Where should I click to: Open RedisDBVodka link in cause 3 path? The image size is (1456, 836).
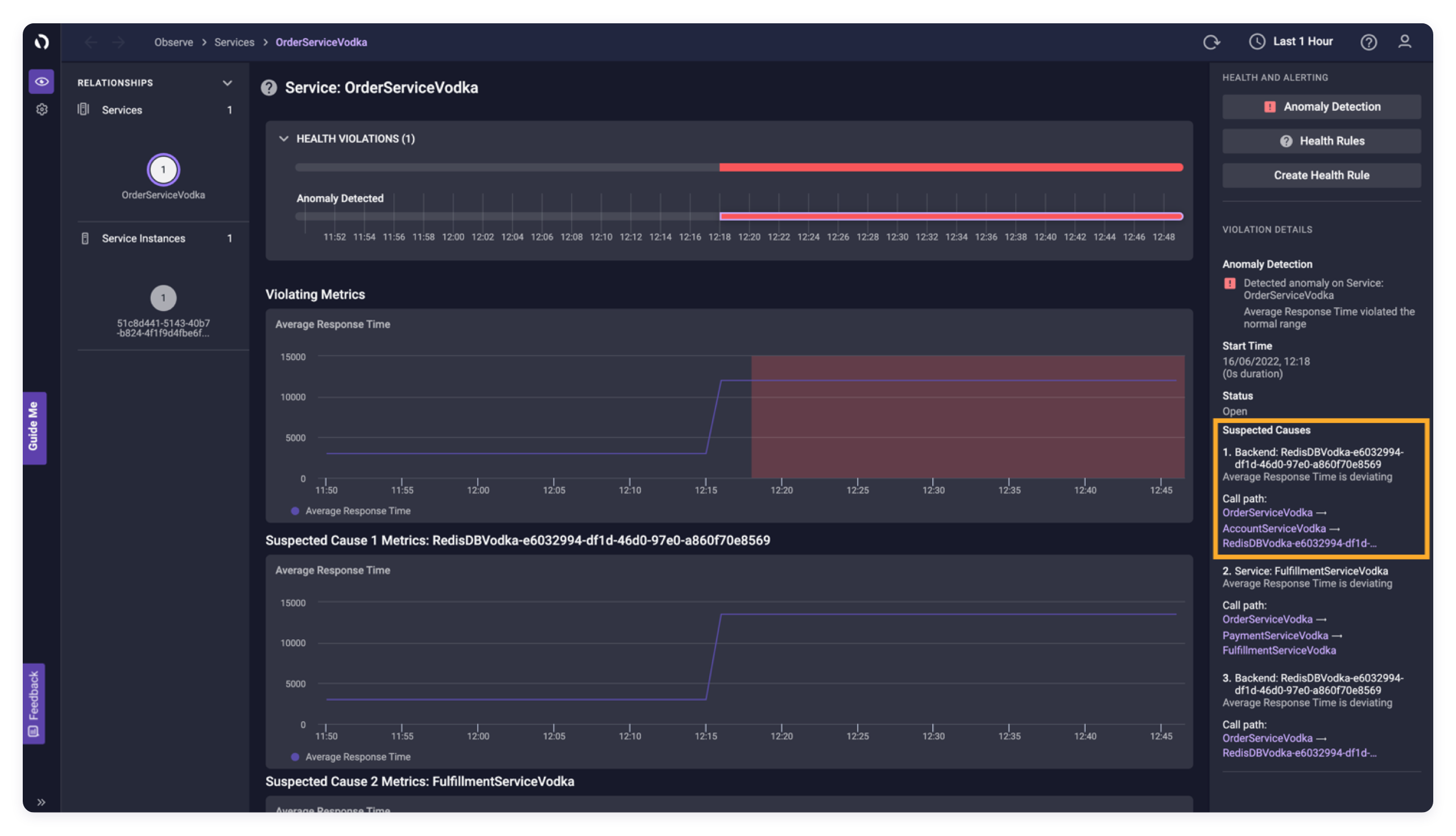1298,754
